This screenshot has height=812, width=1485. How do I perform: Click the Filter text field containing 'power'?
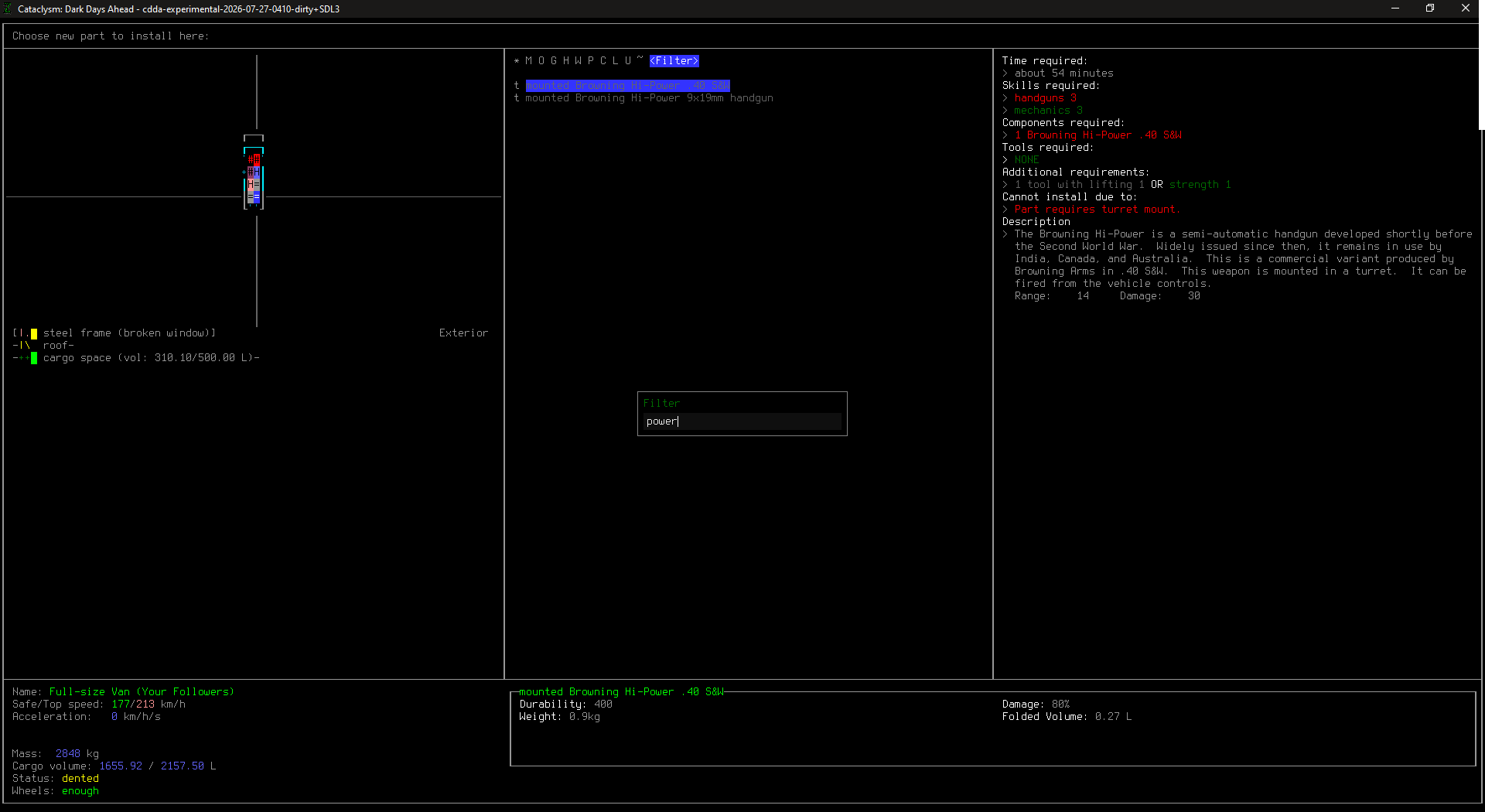click(x=742, y=421)
